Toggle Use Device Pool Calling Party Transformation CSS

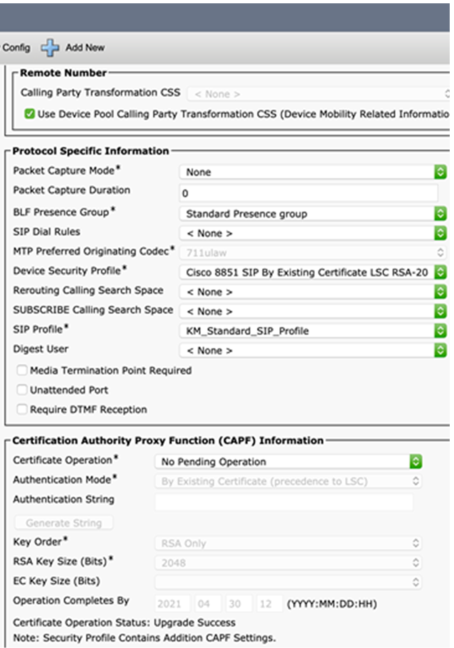tap(29, 114)
